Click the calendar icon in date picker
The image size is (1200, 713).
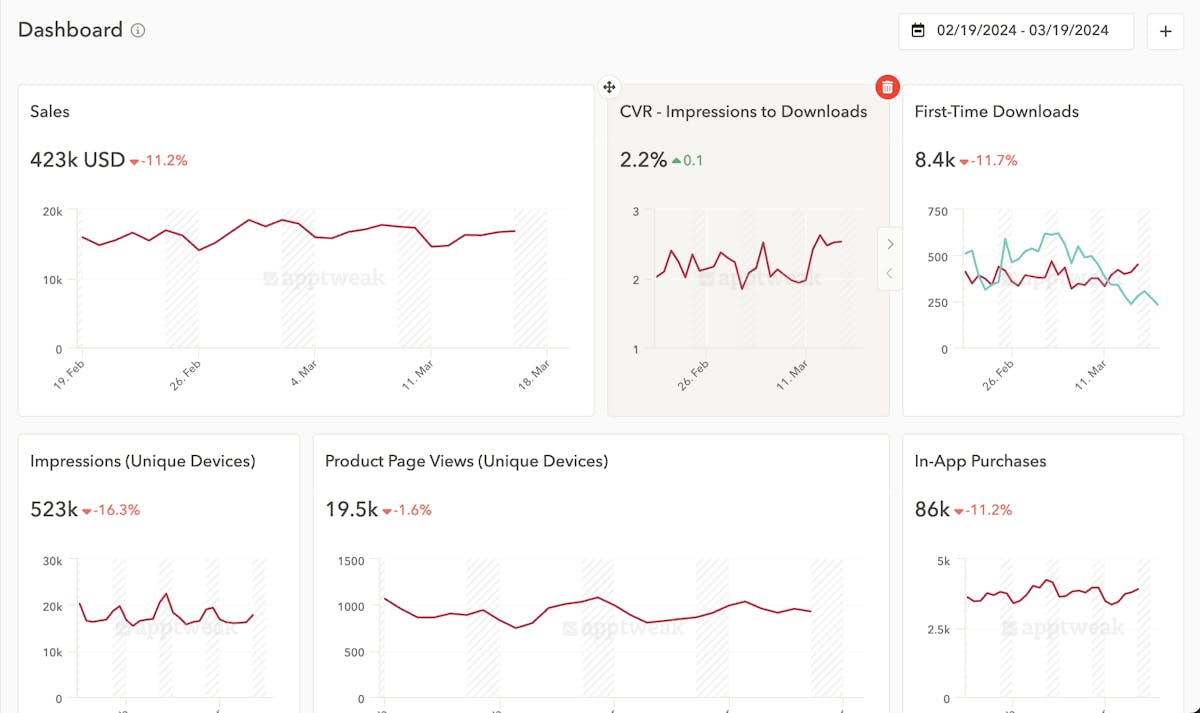point(918,31)
